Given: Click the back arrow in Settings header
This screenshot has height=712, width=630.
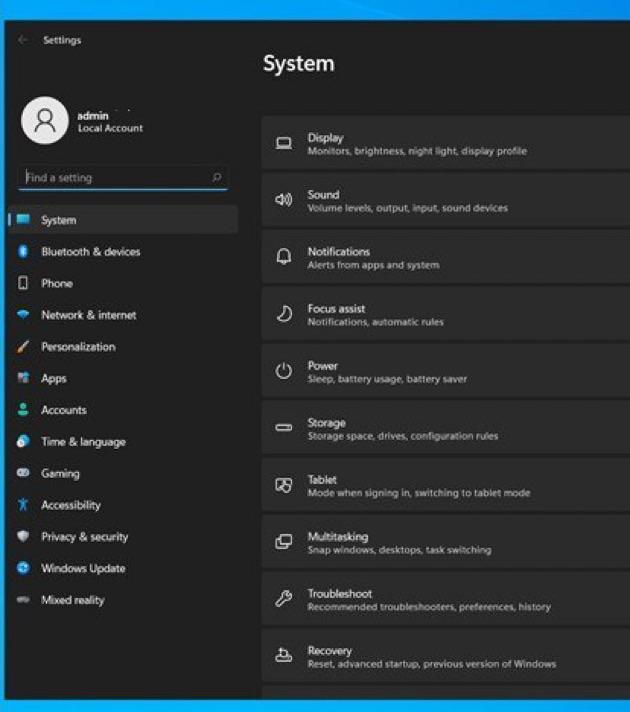Looking at the screenshot, I should click(23, 40).
